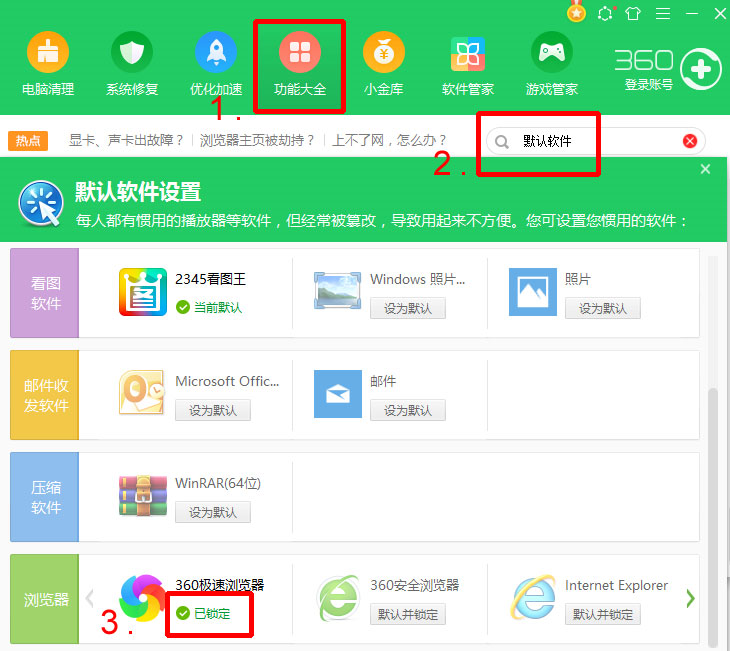Open 电脑清理 cleanup tool
The height and width of the screenshot is (651, 730).
point(48,52)
